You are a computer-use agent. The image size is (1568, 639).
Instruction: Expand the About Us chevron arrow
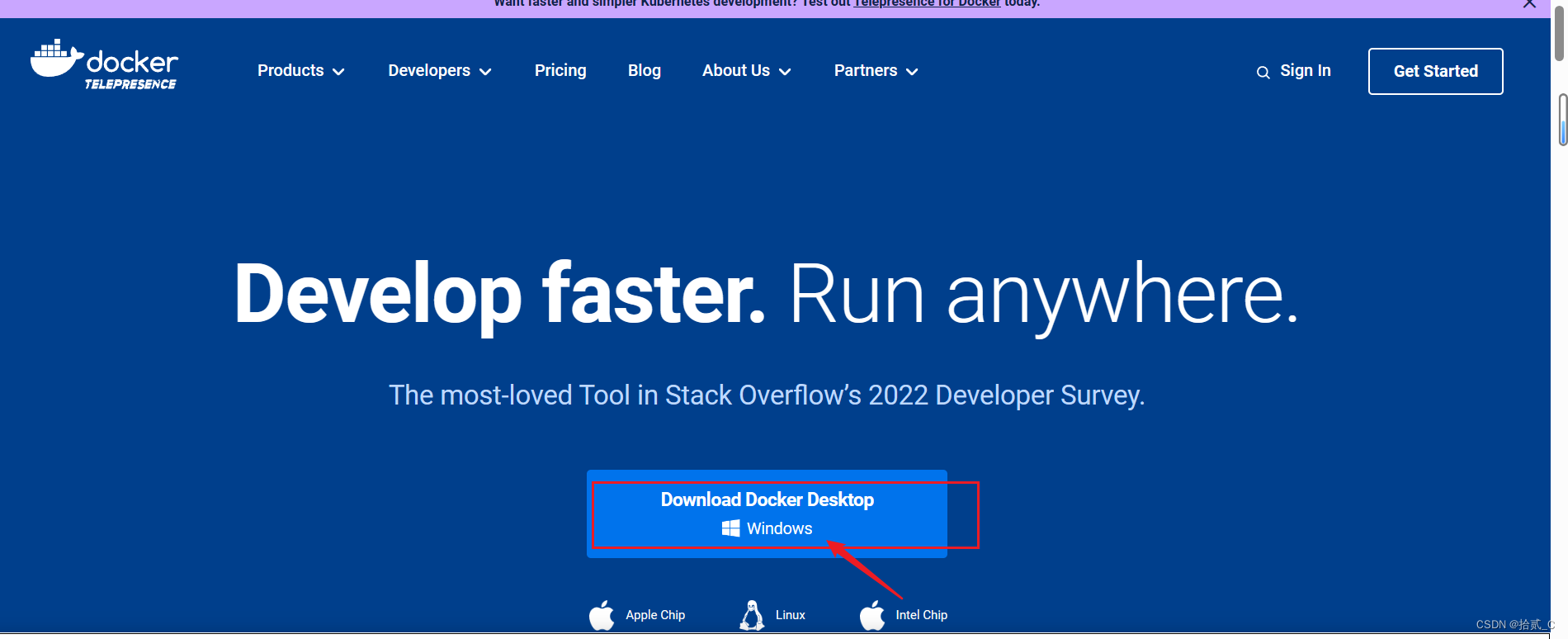[785, 73]
